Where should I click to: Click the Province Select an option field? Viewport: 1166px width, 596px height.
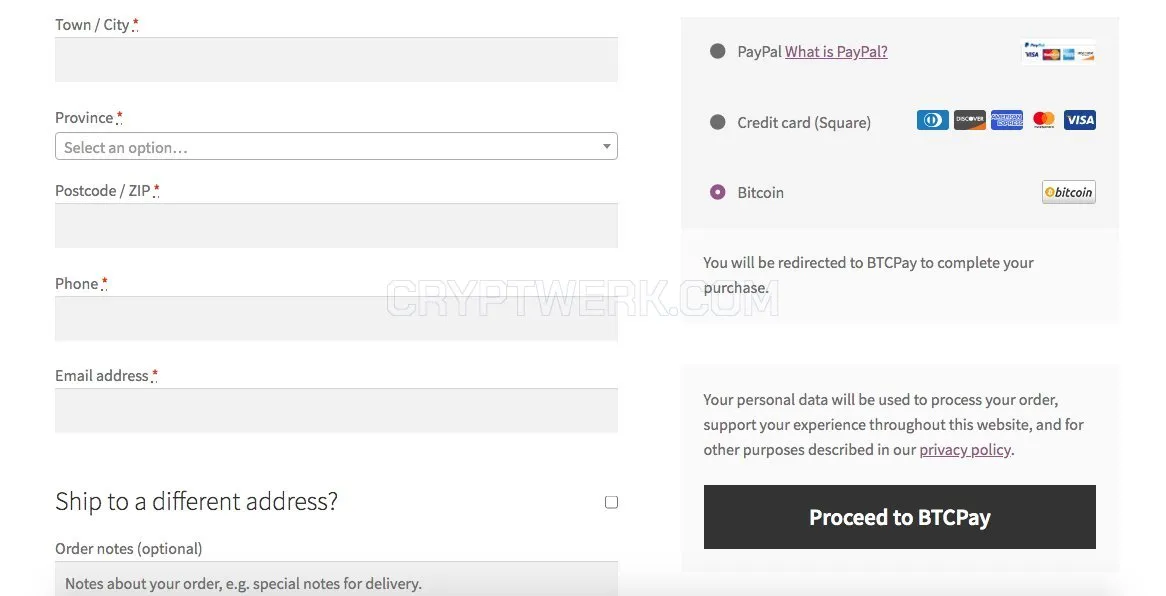[336, 147]
